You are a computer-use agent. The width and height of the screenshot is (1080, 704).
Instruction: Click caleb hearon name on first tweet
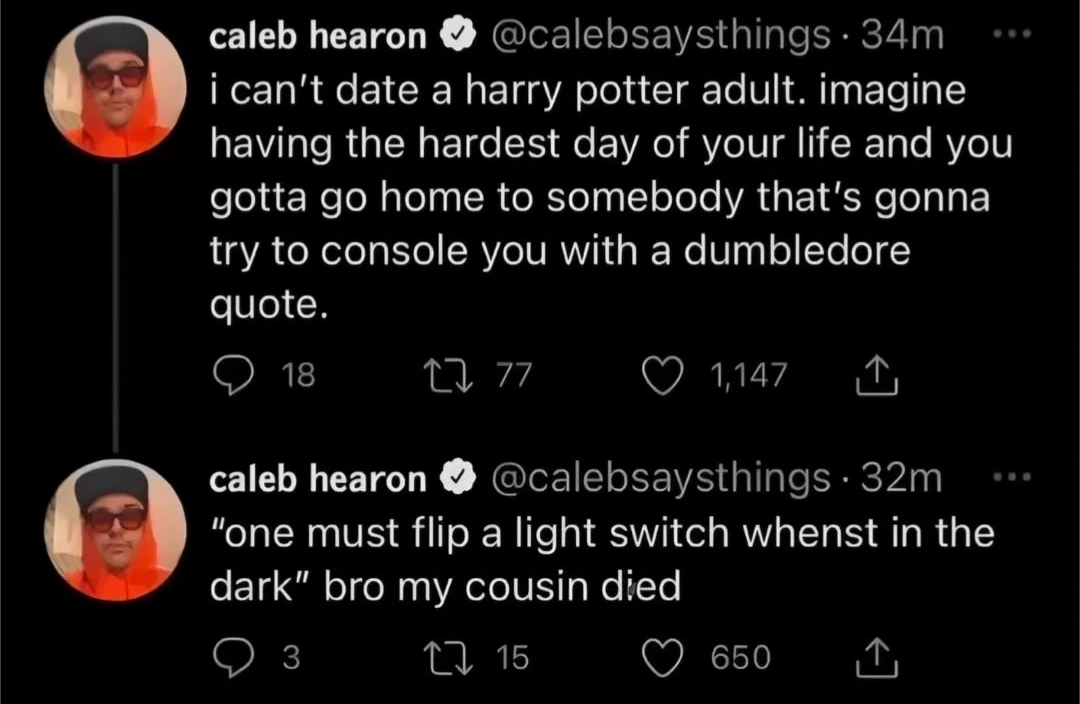click(317, 38)
